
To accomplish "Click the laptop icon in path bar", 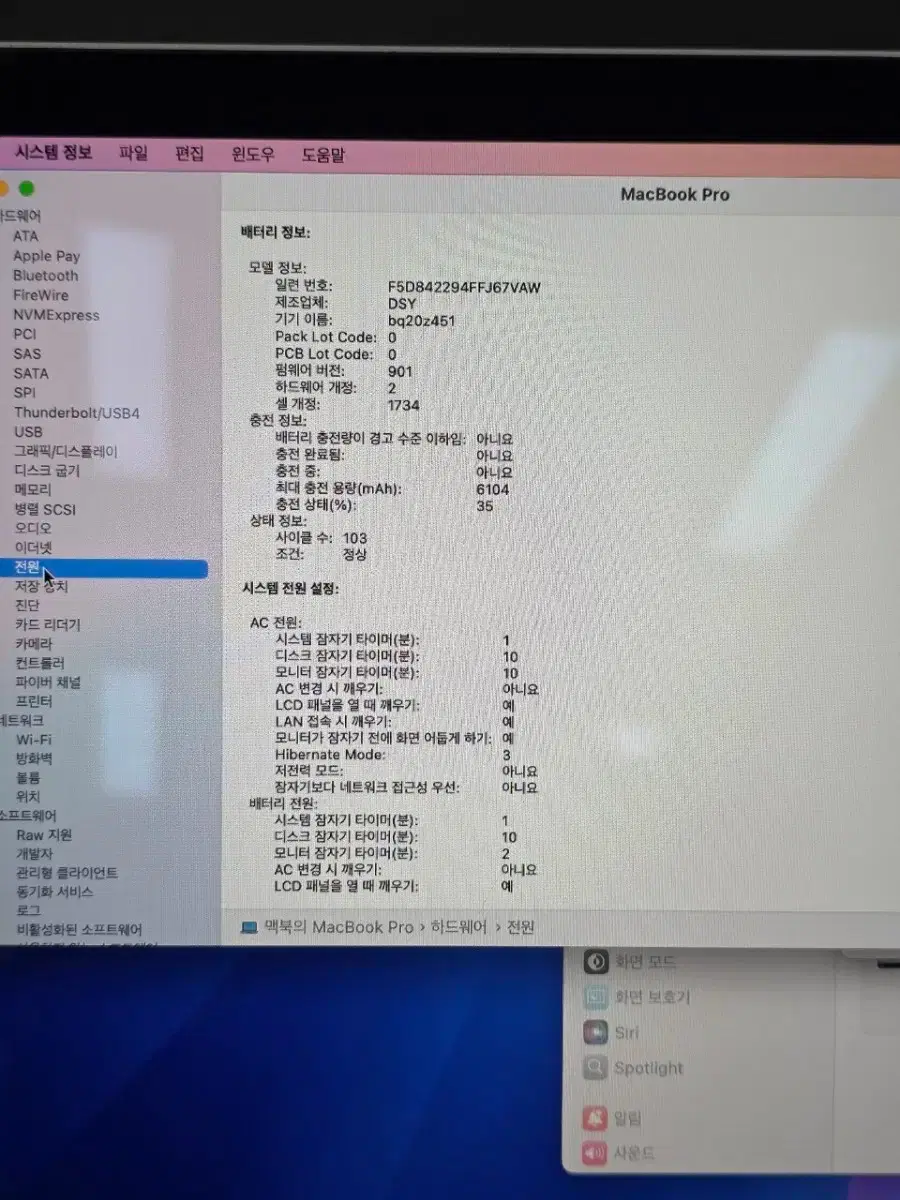I will coord(249,927).
